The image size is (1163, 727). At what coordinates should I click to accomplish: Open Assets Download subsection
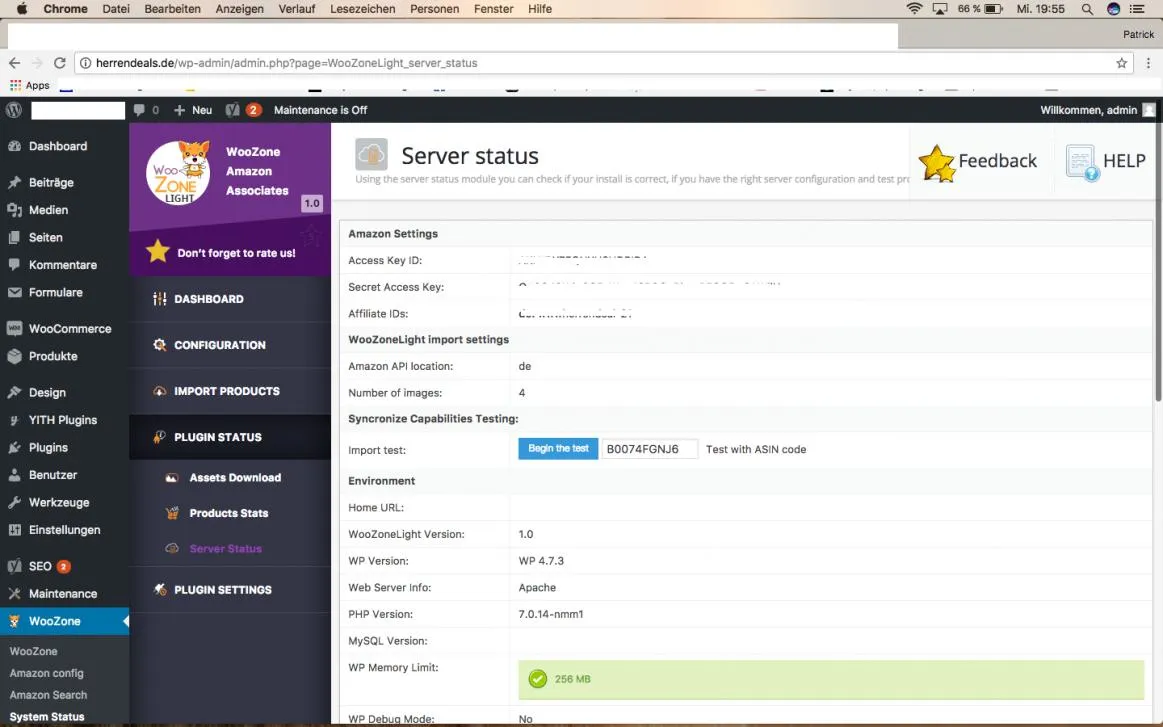[234, 478]
